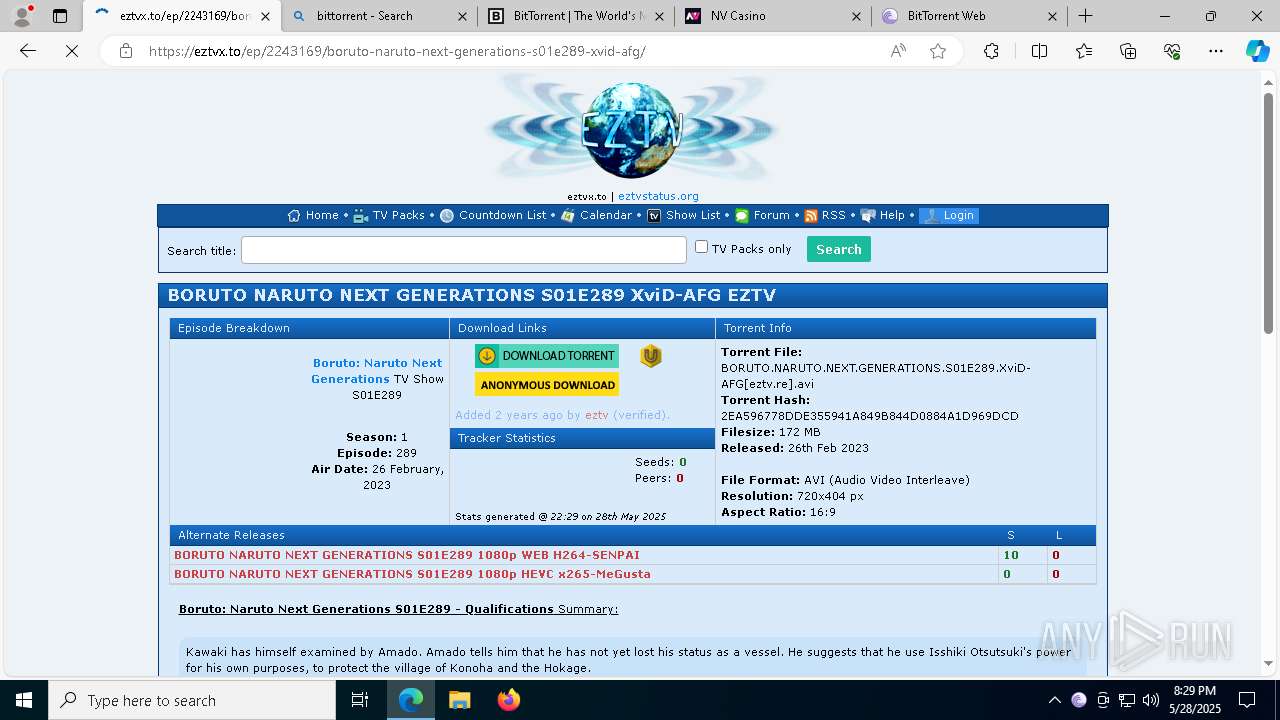The width and height of the screenshot is (1280, 720).
Task: Open 1080p HEVC x265-MeGusta release
Action: click(412, 574)
